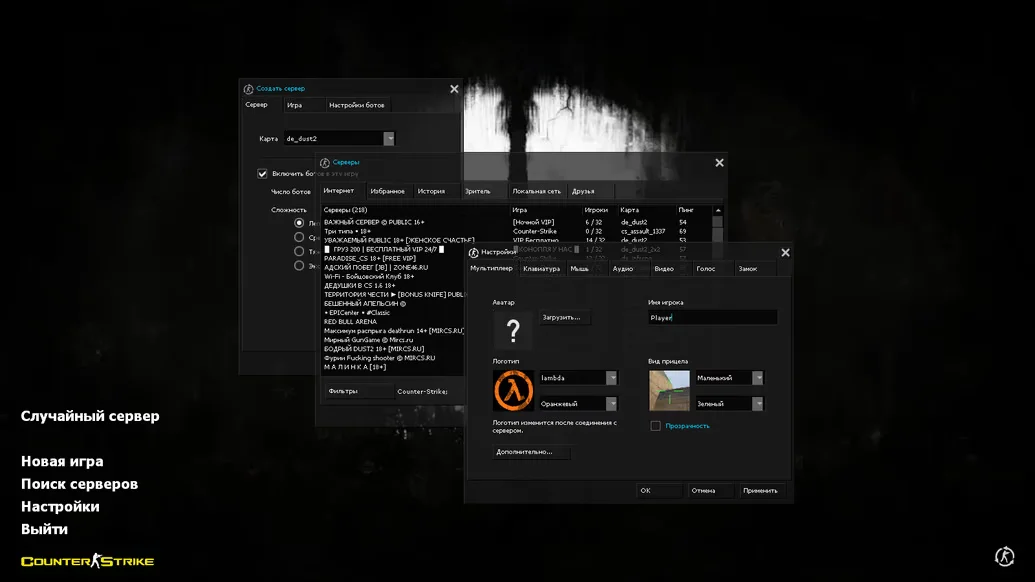Click the question mark avatar placeholder
This screenshot has height=582, width=1035.
[x=513, y=331]
